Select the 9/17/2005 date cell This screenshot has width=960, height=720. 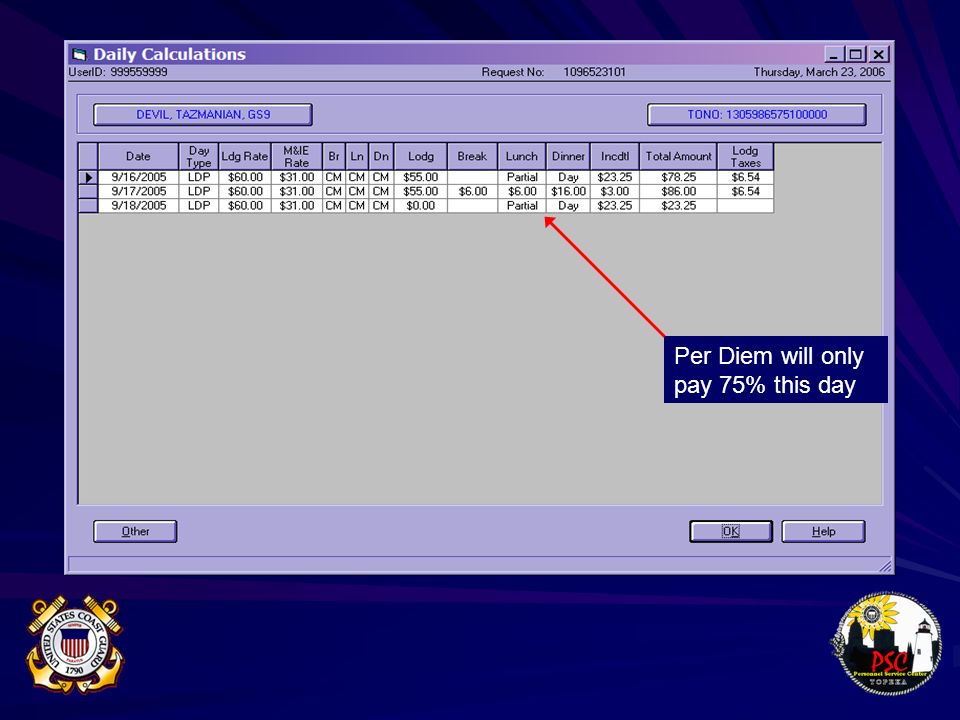(138, 192)
